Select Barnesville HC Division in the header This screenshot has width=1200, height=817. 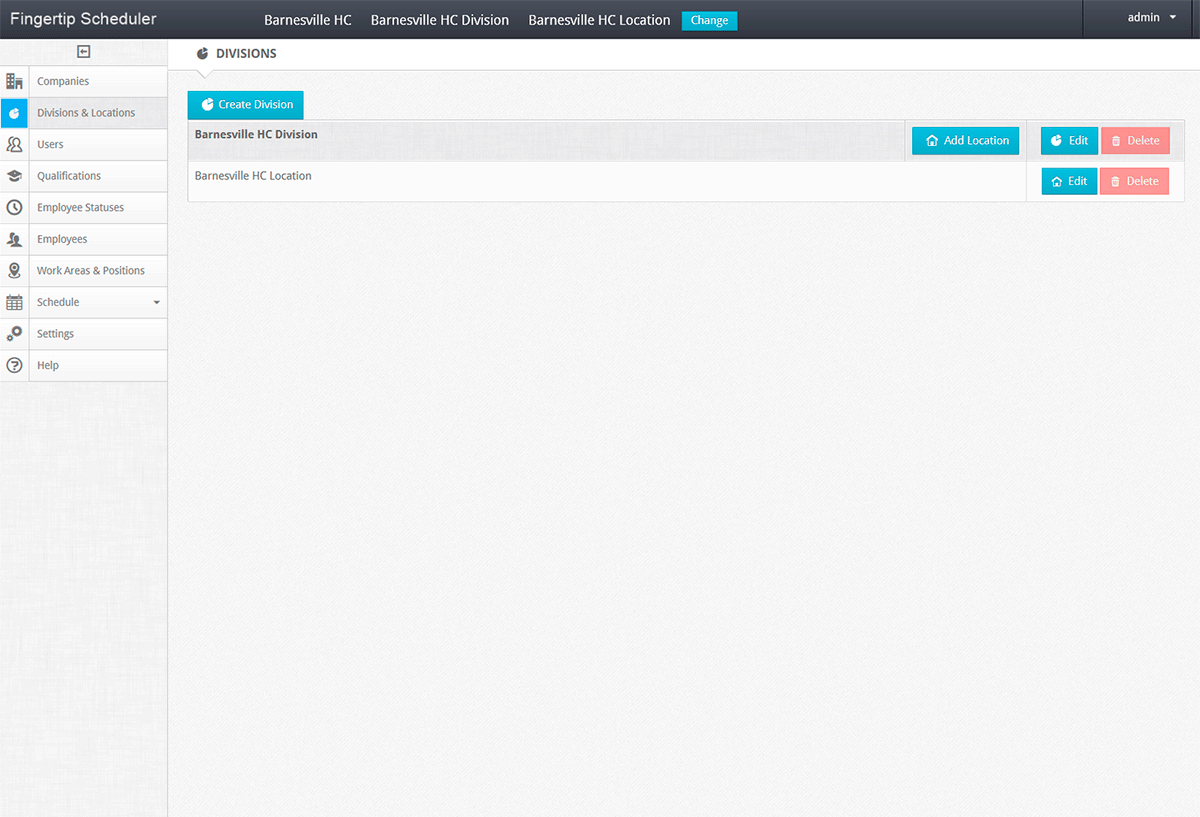pos(440,19)
